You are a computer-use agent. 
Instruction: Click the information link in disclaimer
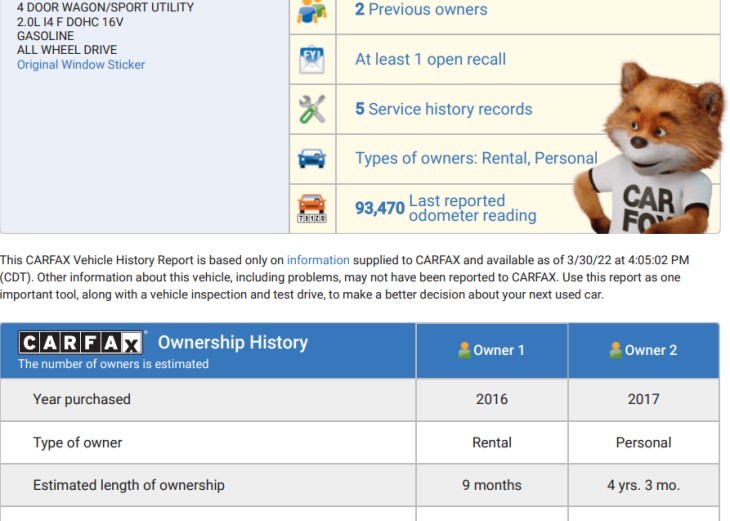pyautogui.click(x=318, y=260)
